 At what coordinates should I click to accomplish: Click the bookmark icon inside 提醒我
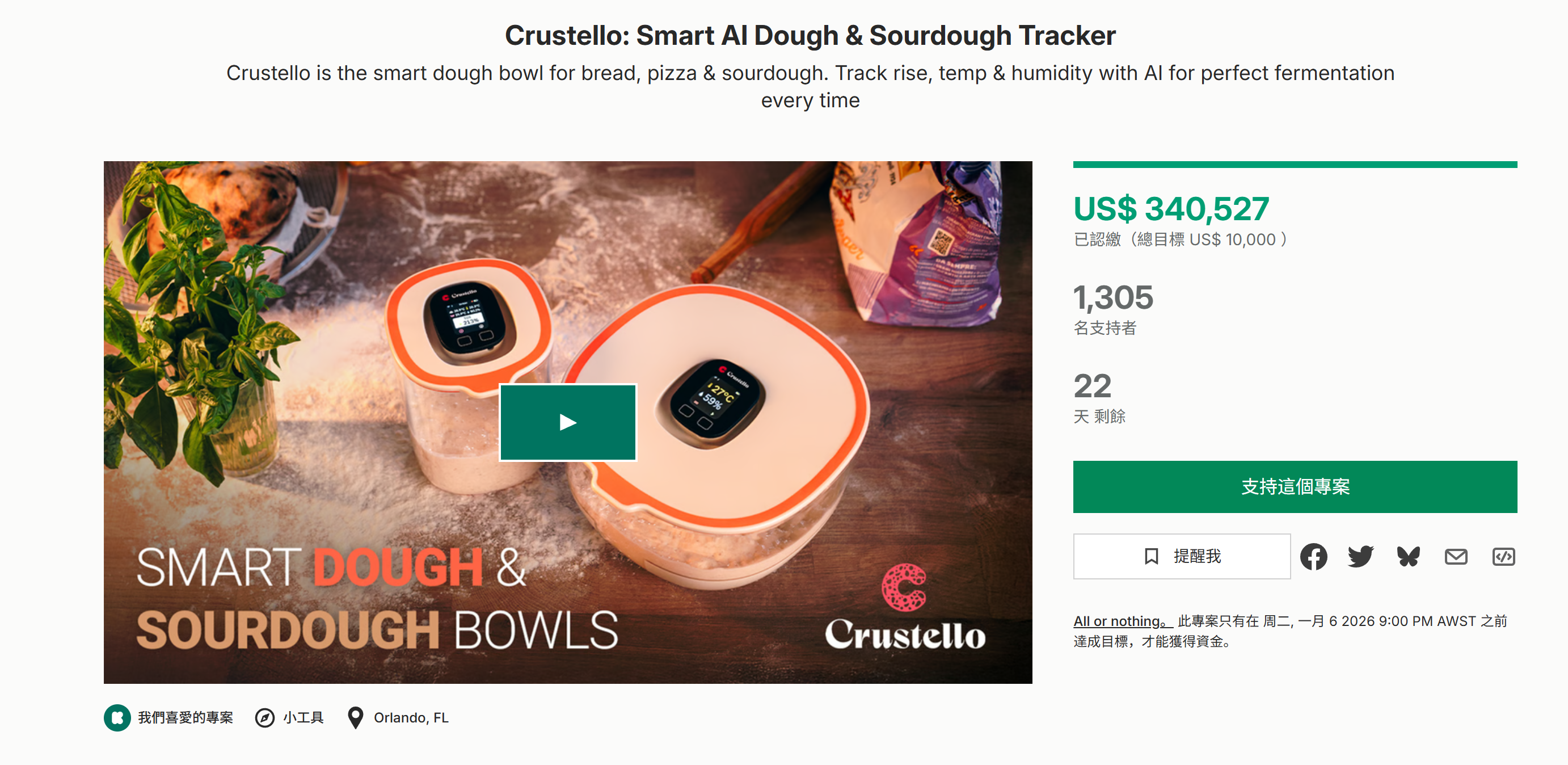tap(1152, 556)
